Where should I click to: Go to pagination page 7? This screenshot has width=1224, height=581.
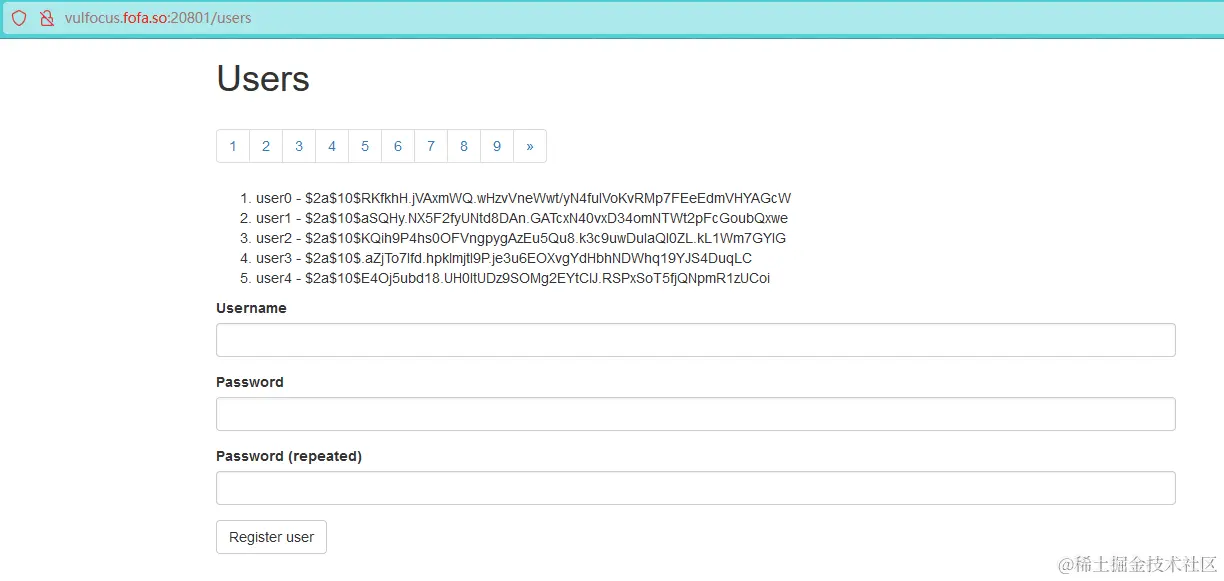pos(431,146)
